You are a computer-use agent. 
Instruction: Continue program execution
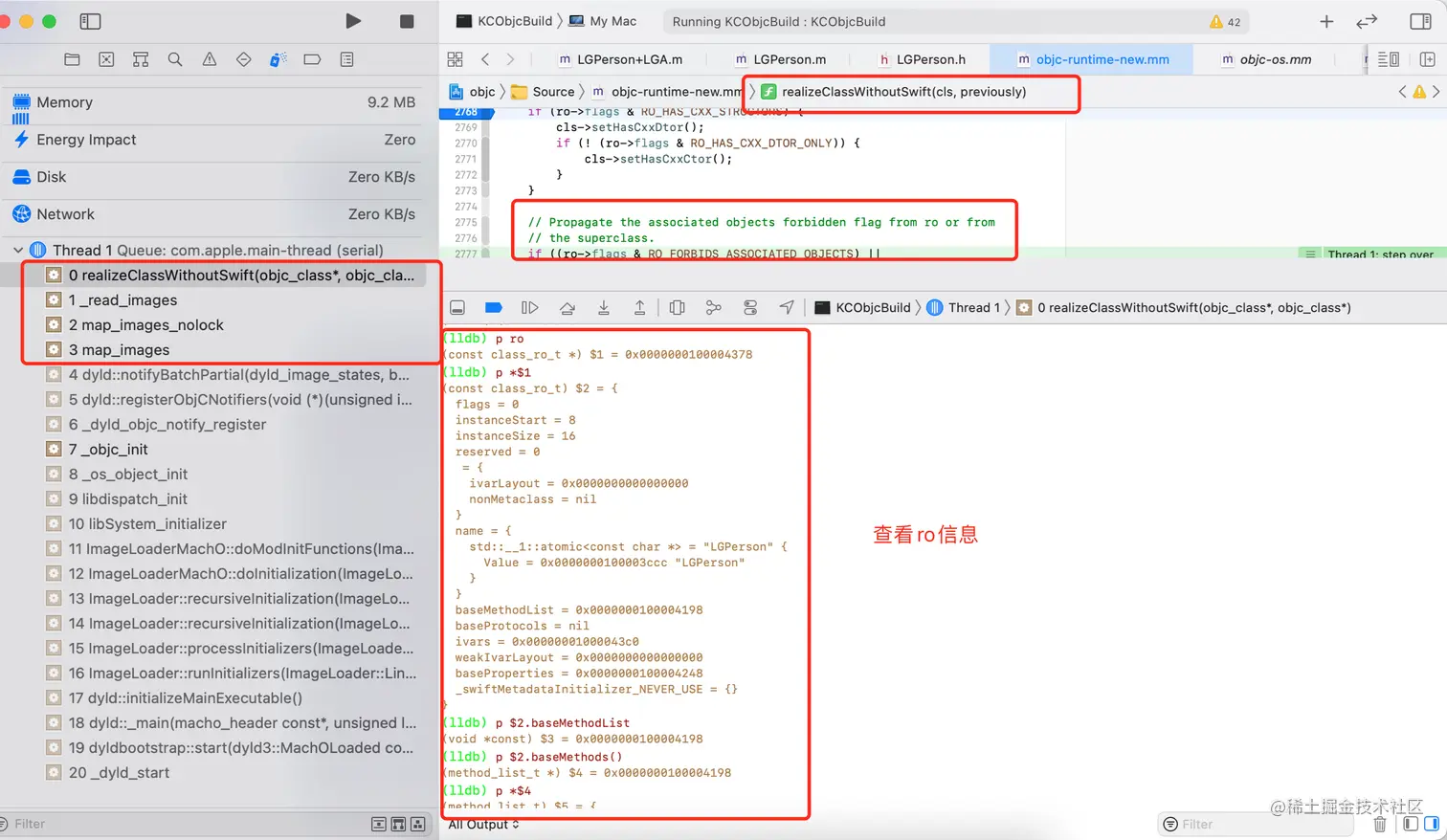click(x=529, y=307)
